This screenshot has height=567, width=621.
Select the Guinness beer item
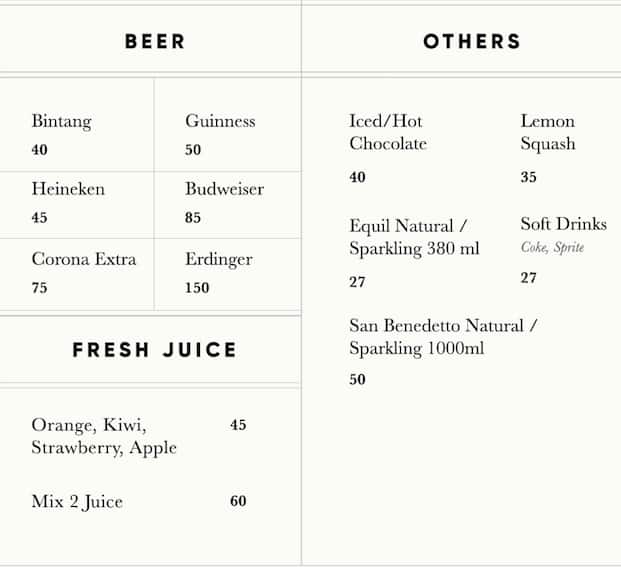[220, 121]
